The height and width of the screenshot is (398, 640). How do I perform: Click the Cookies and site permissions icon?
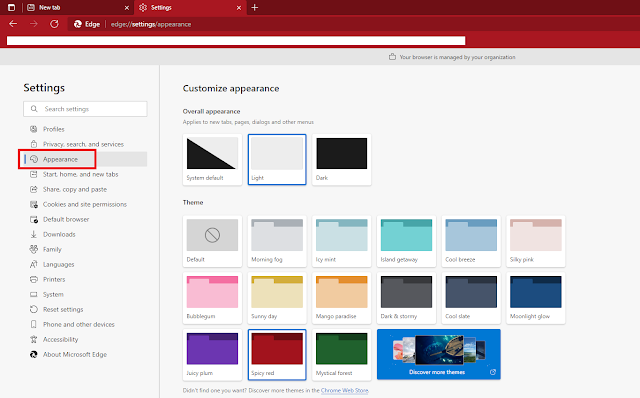[34, 204]
